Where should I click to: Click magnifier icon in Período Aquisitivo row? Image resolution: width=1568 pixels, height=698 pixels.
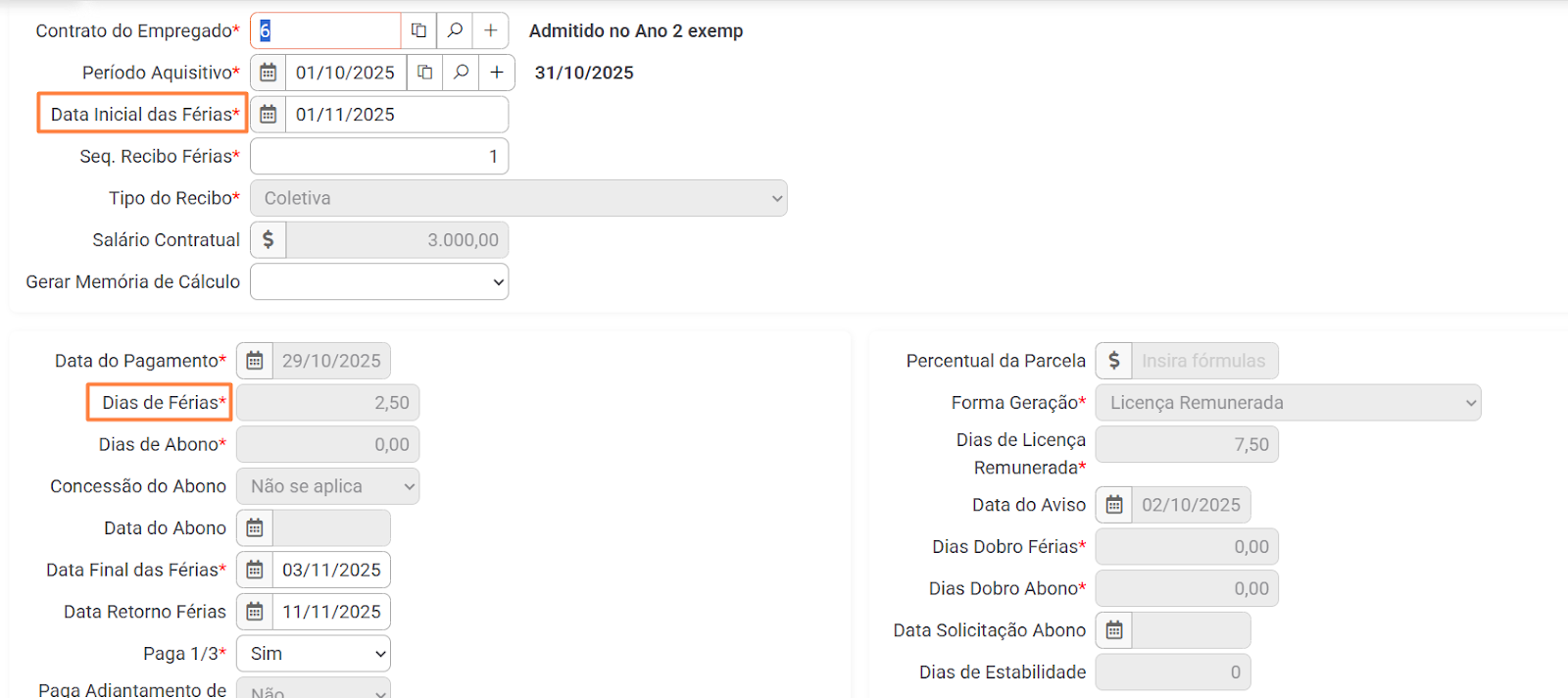pyautogui.click(x=461, y=73)
